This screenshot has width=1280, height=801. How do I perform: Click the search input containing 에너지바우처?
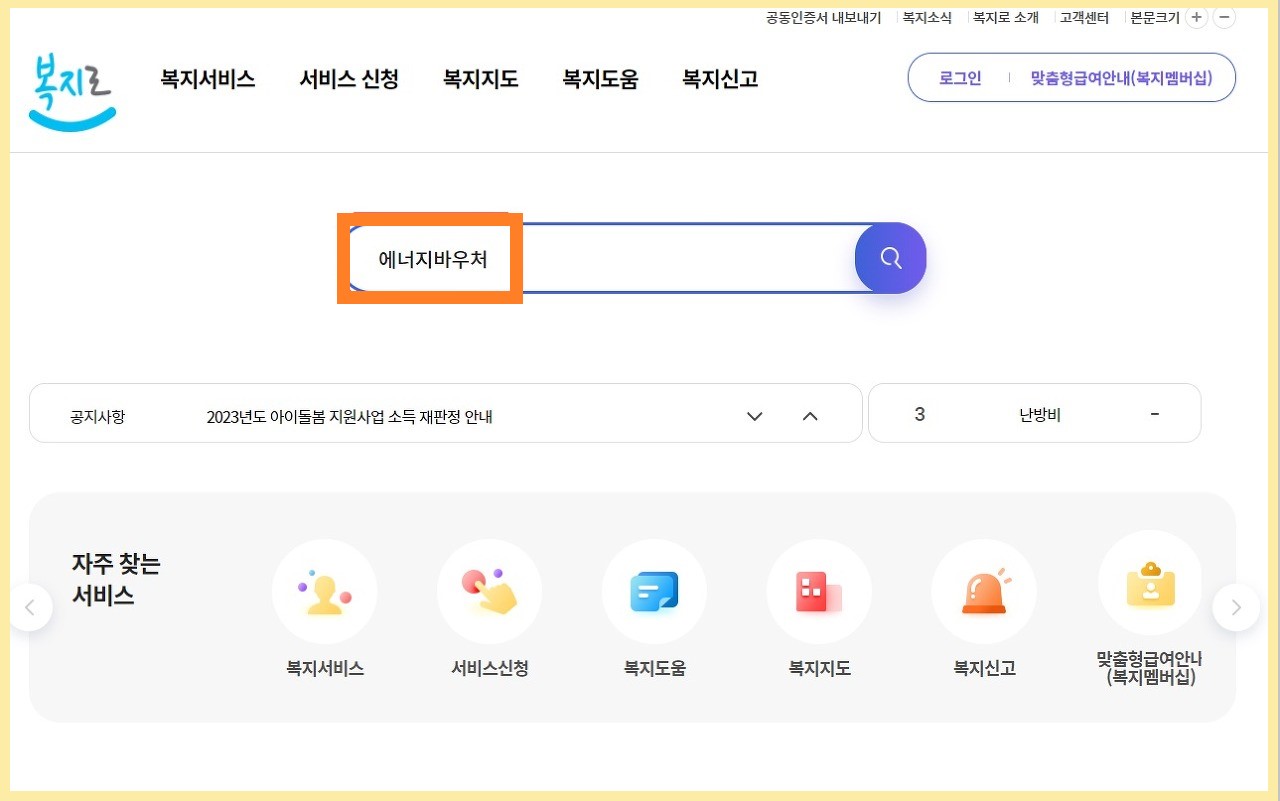tap(430, 258)
